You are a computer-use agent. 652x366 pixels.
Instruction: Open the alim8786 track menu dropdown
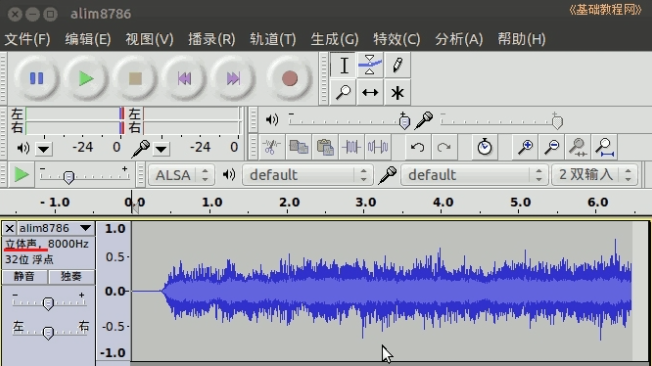click(x=86, y=228)
